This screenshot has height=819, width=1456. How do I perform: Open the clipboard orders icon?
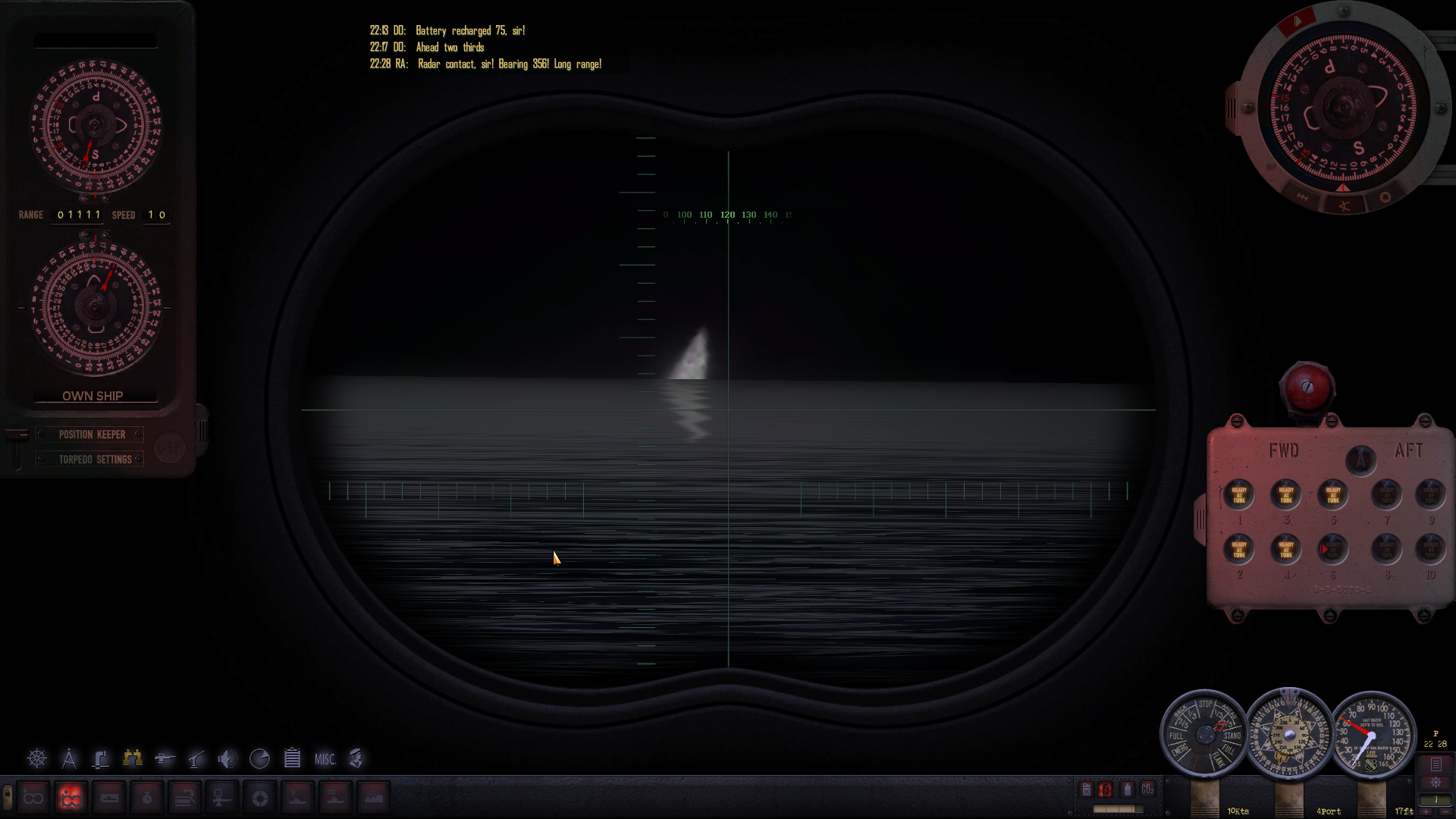292,758
